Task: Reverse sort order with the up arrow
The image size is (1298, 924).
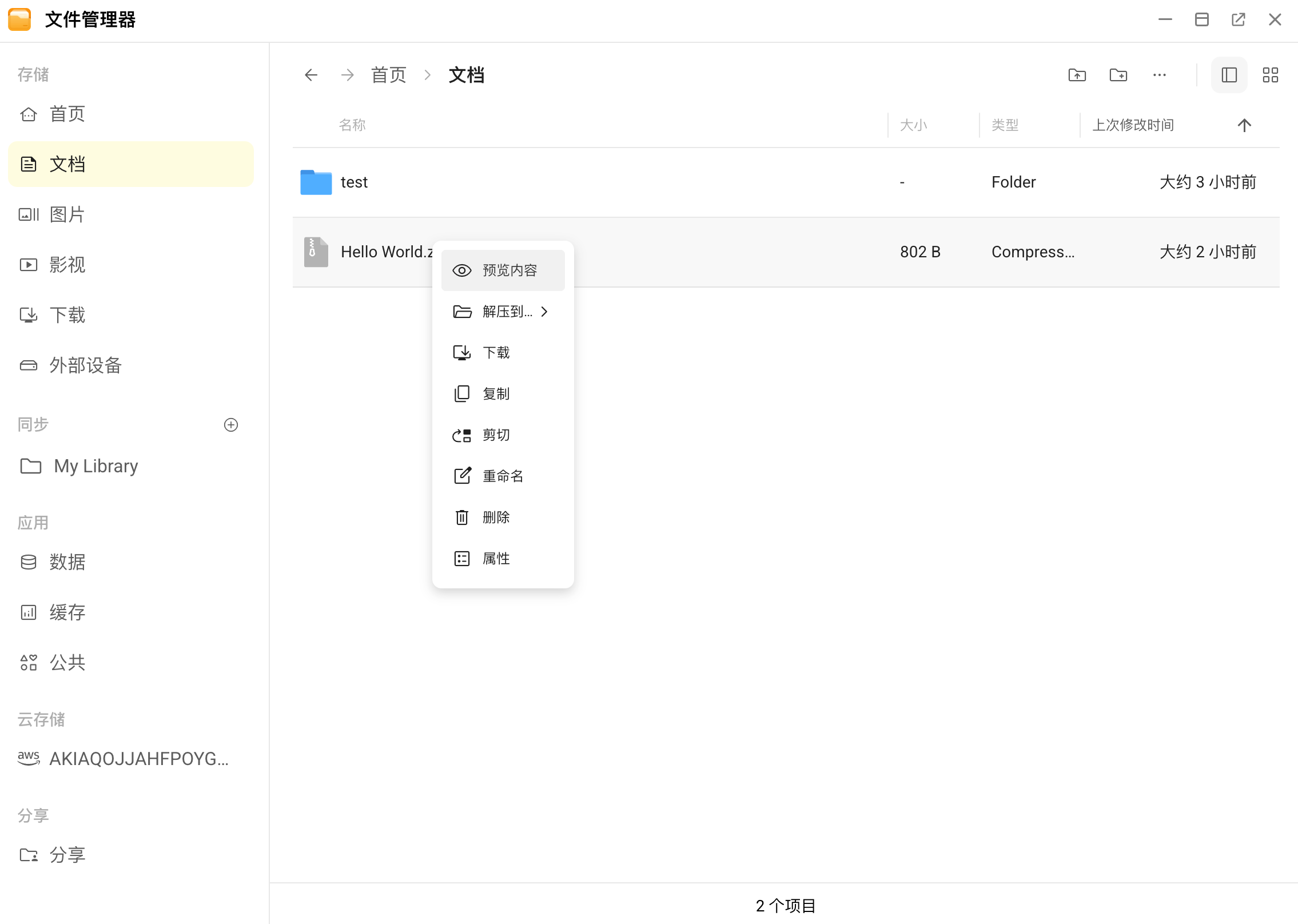Action: [x=1244, y=125]
